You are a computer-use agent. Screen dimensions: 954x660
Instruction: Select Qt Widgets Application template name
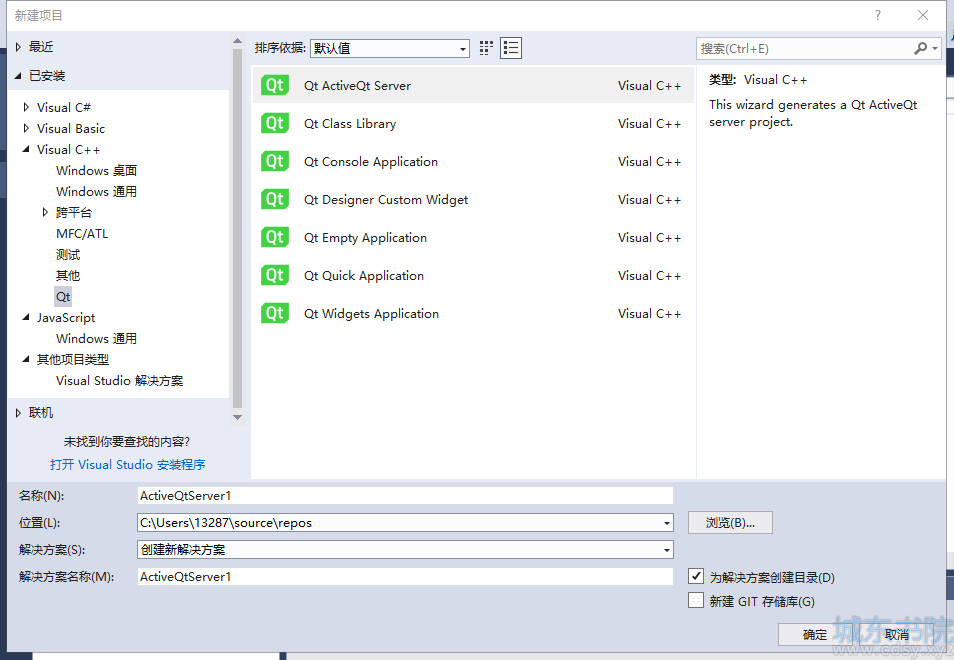[371, 314]
